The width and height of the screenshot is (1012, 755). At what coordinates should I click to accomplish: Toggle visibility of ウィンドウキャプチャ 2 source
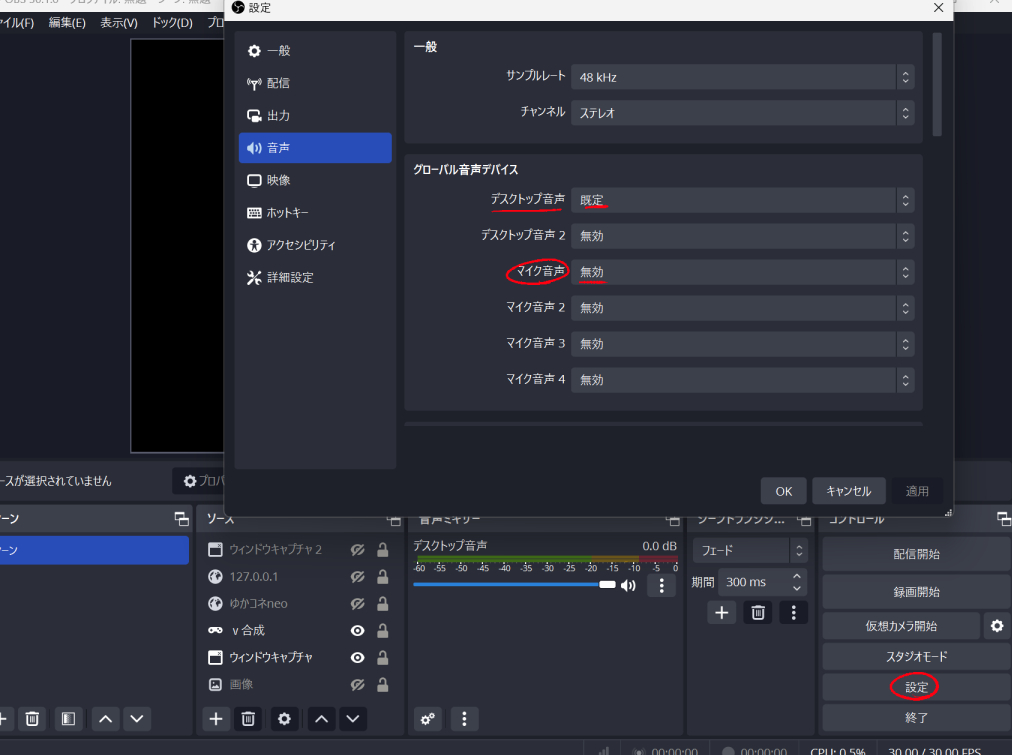point(358,550)
